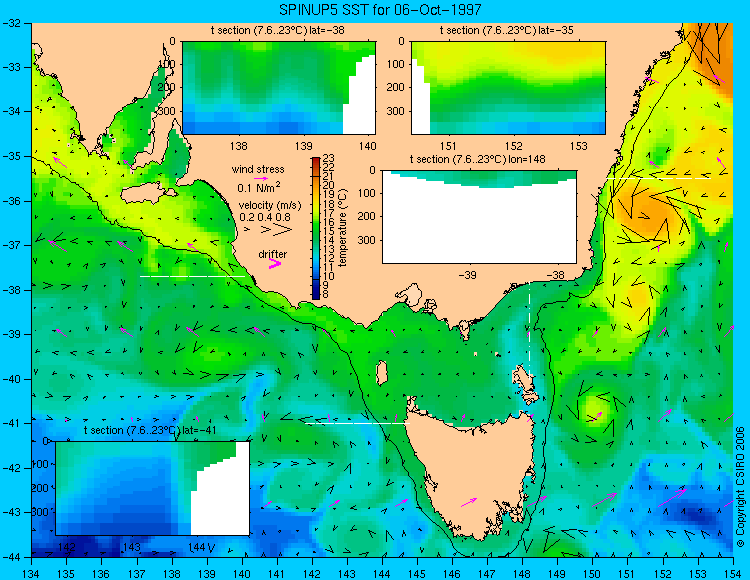Click the "200" depth label of lat=-35 inset
750x580 pixels.
396,88
